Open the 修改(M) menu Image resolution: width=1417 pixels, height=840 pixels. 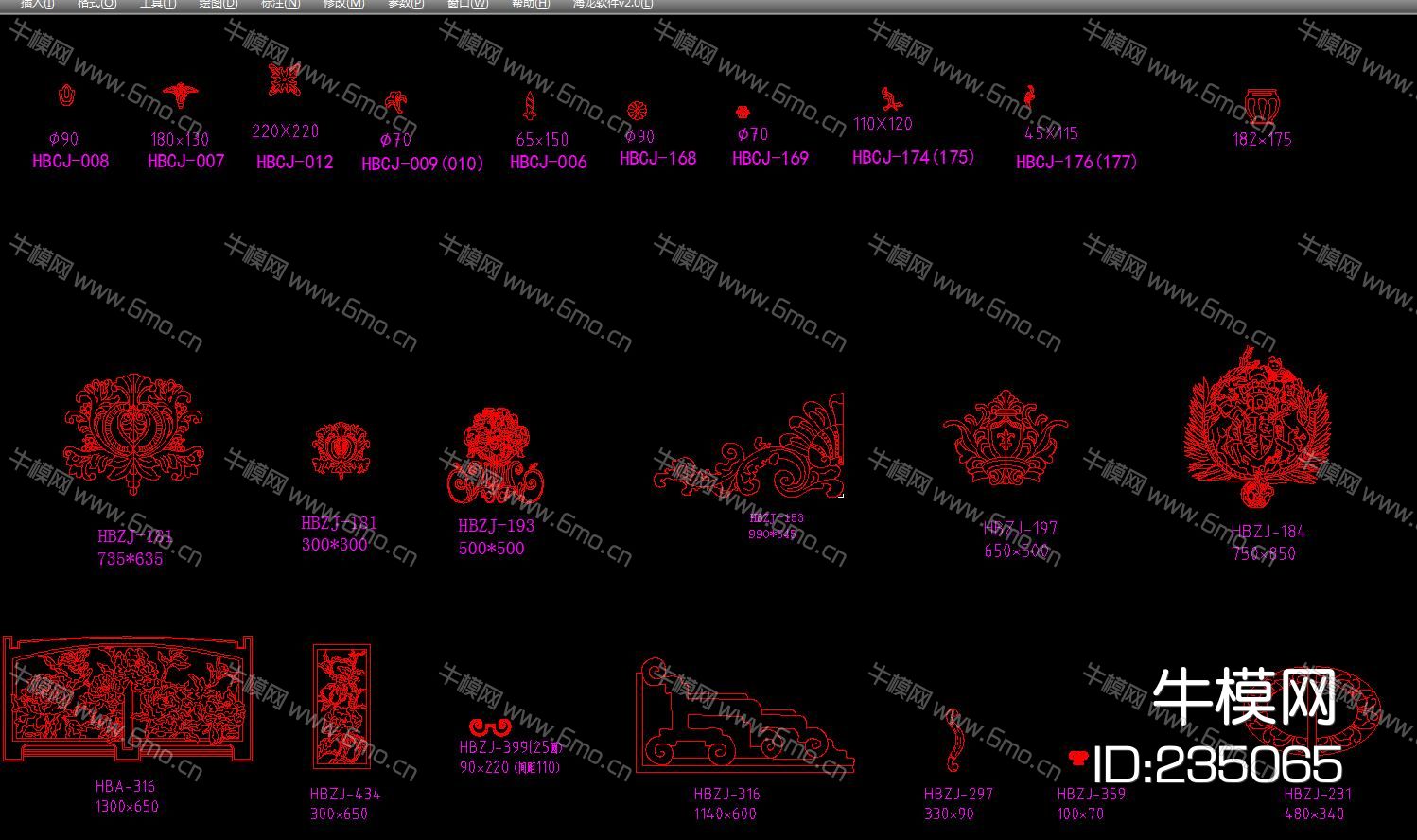click(343, 4)
